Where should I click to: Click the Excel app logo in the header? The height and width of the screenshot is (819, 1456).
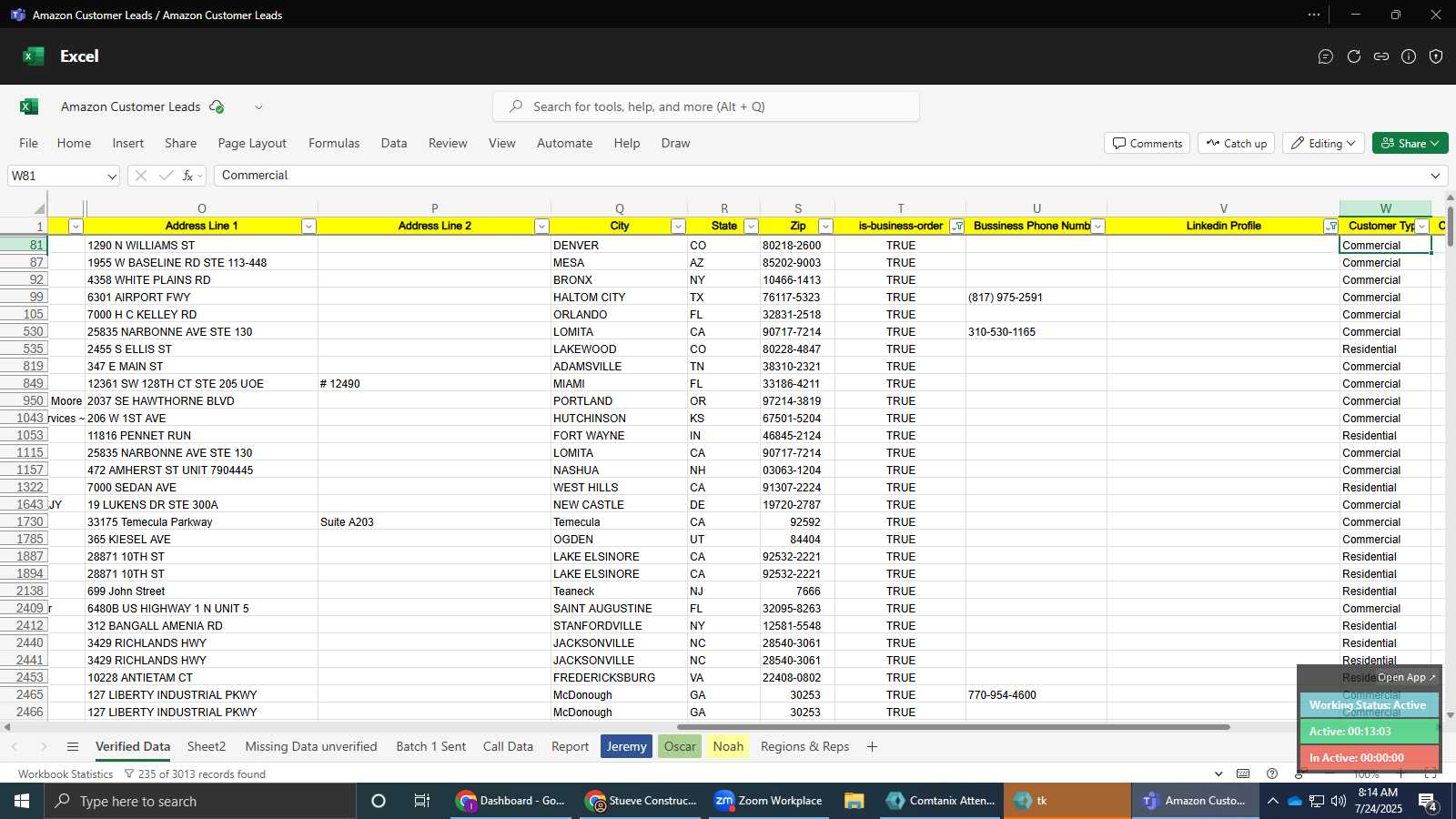pos(34,56)
